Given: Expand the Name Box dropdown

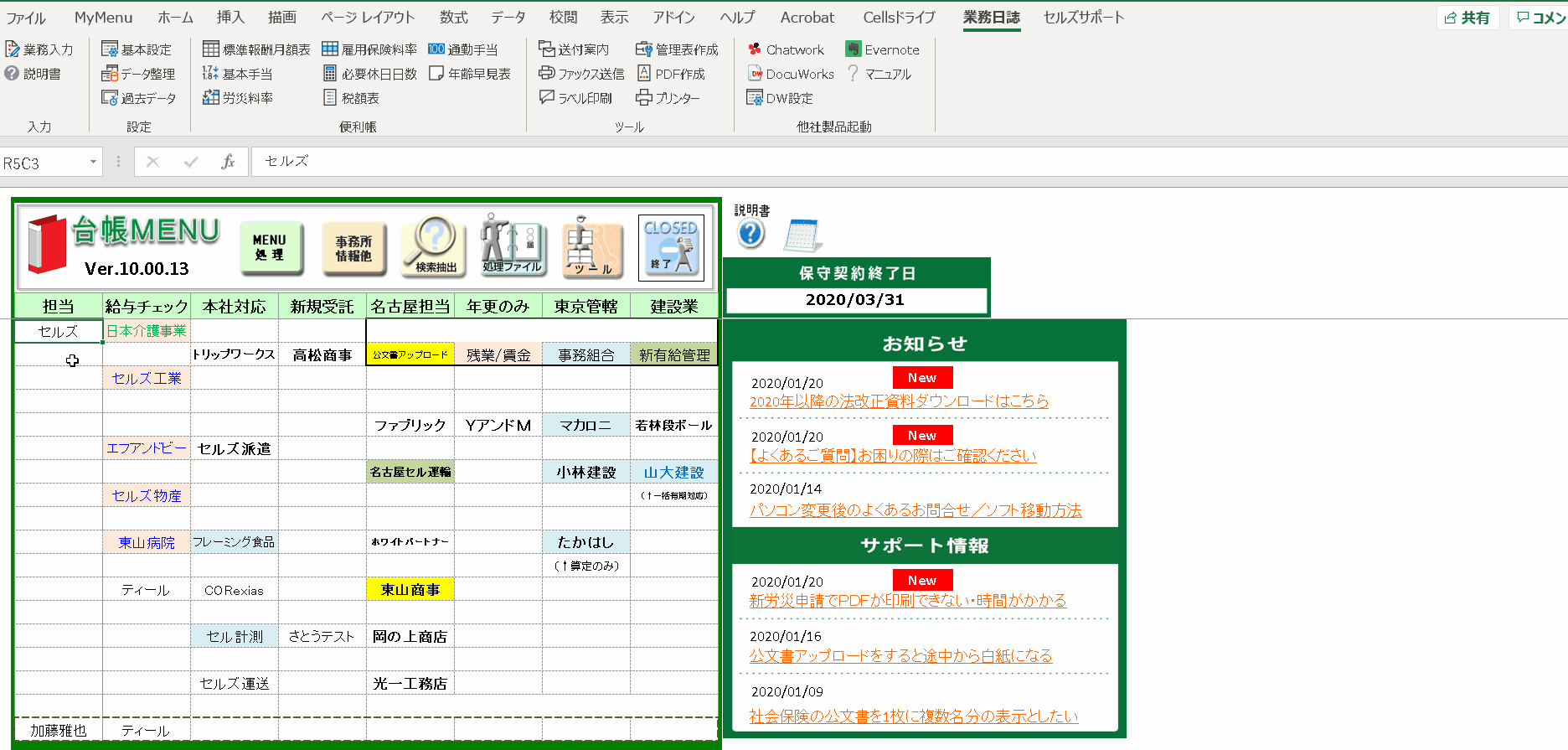Looking at the screenshot, I should click(93, 163).
